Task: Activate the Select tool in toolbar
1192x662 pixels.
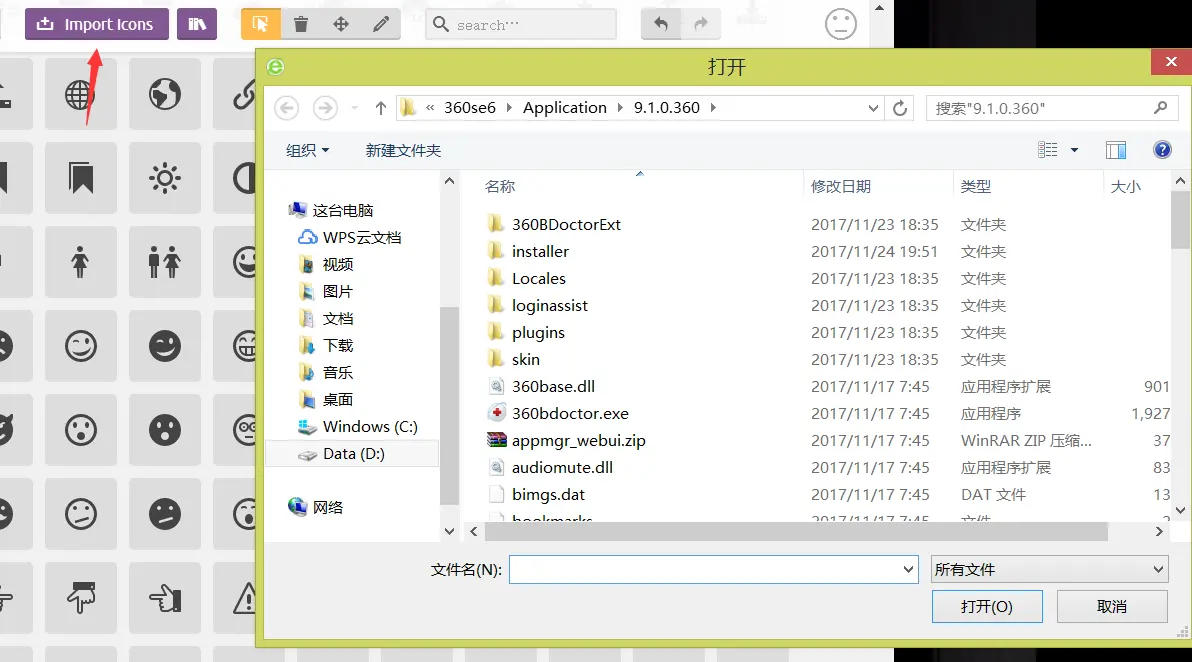Action: tap(261, 24)
